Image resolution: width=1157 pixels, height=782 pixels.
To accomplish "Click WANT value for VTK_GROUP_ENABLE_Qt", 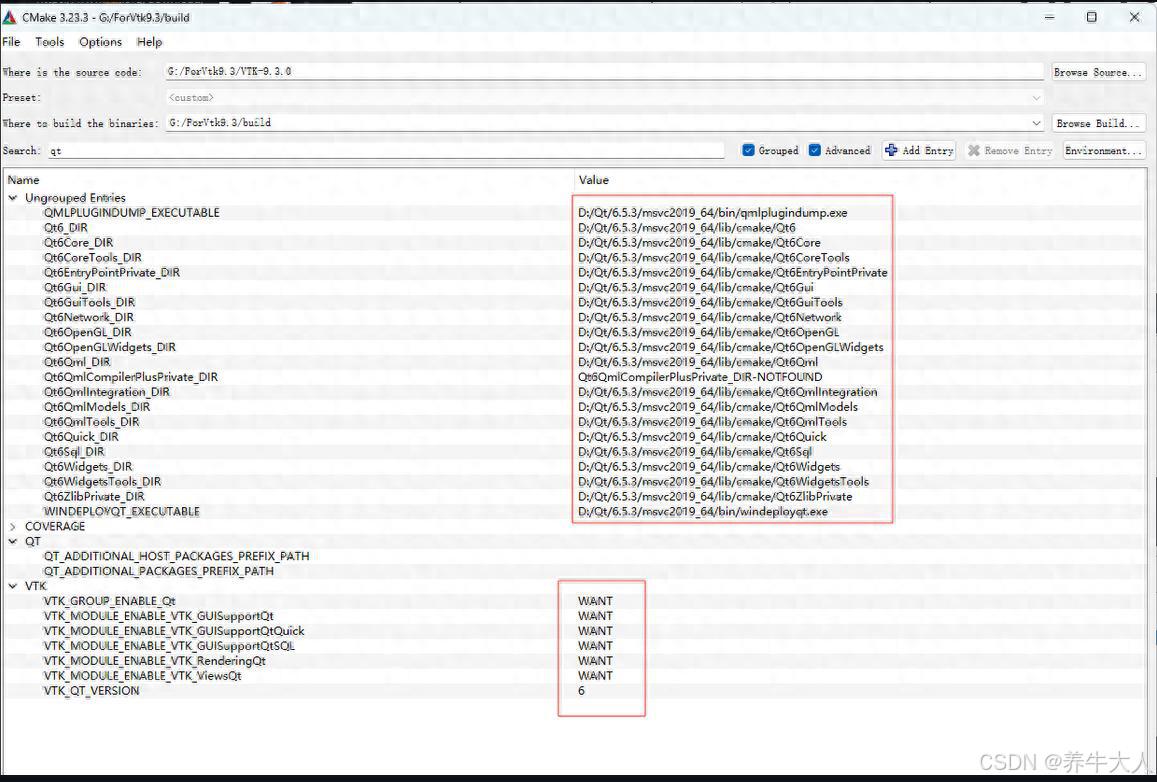I will 595,601.
